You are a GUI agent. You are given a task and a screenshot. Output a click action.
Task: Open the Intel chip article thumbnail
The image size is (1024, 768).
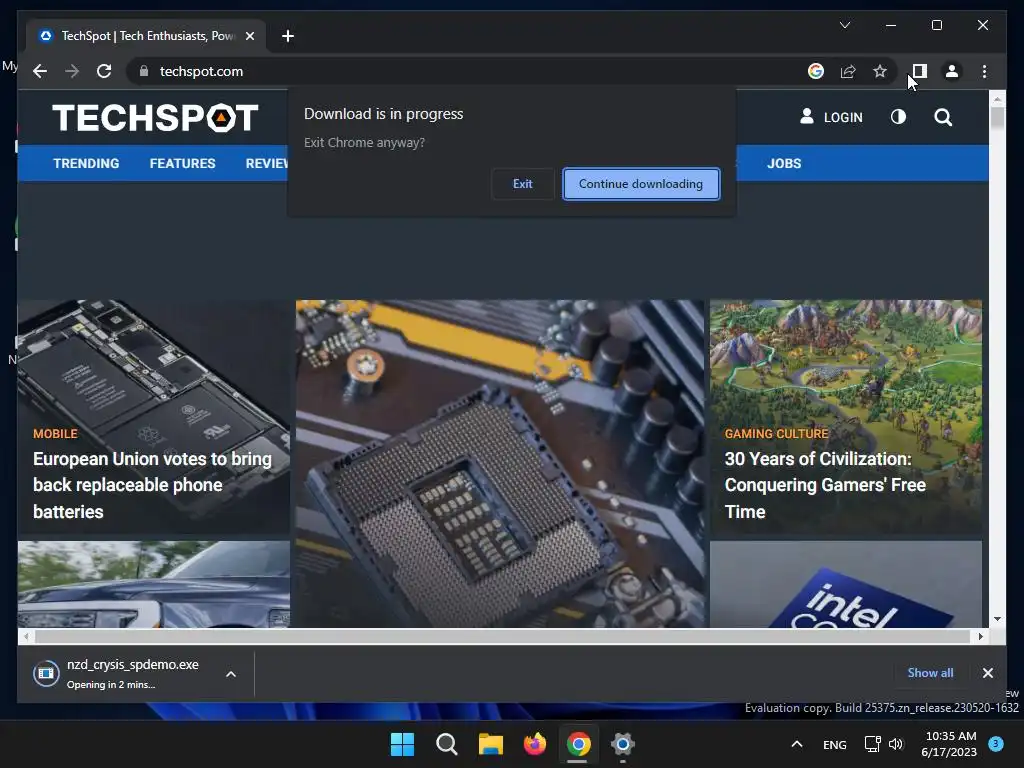coord(846,584)
